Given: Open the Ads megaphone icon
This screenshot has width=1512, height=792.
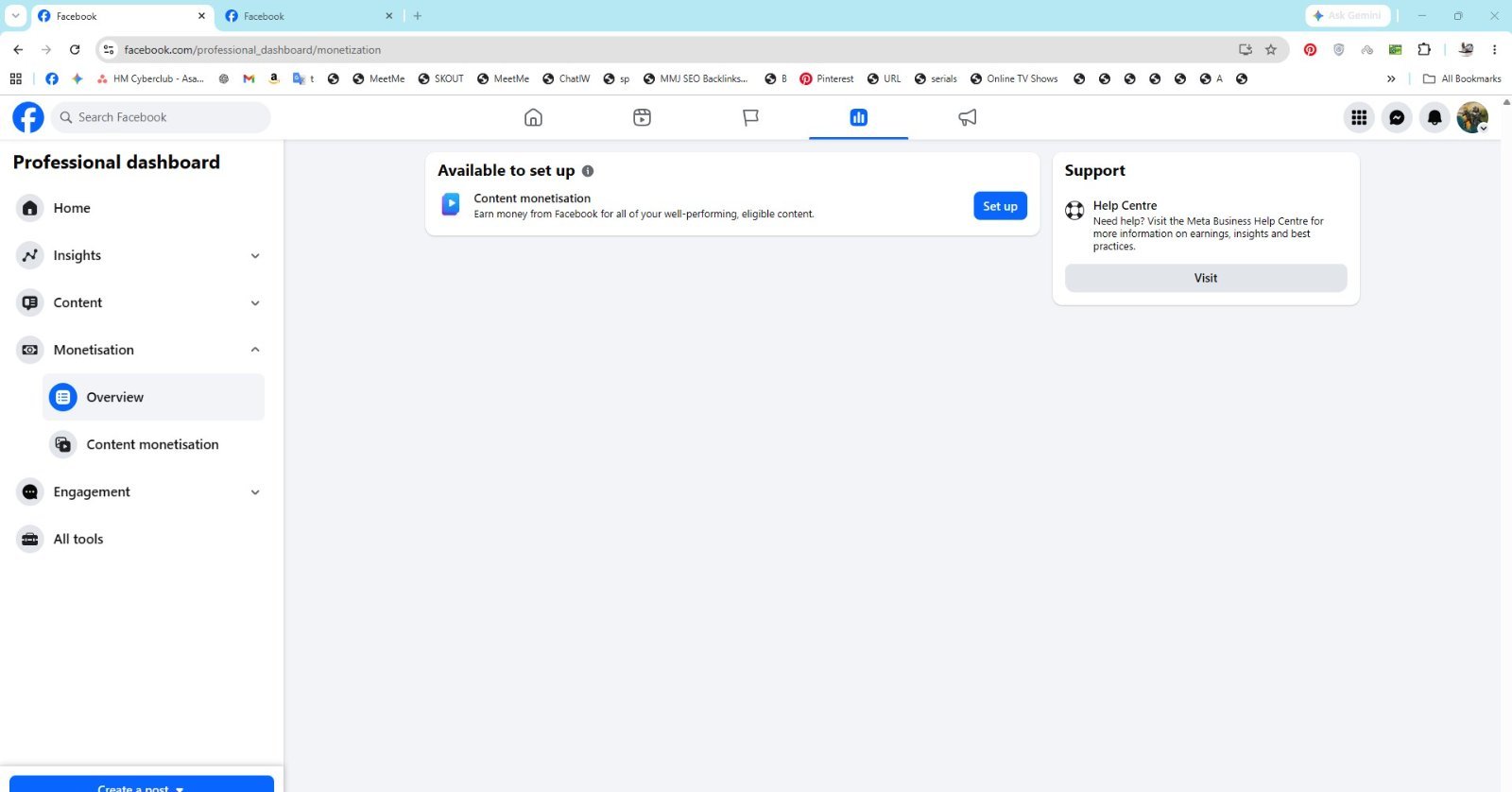Looking at the screenshot, I should (x=967, y=117).
